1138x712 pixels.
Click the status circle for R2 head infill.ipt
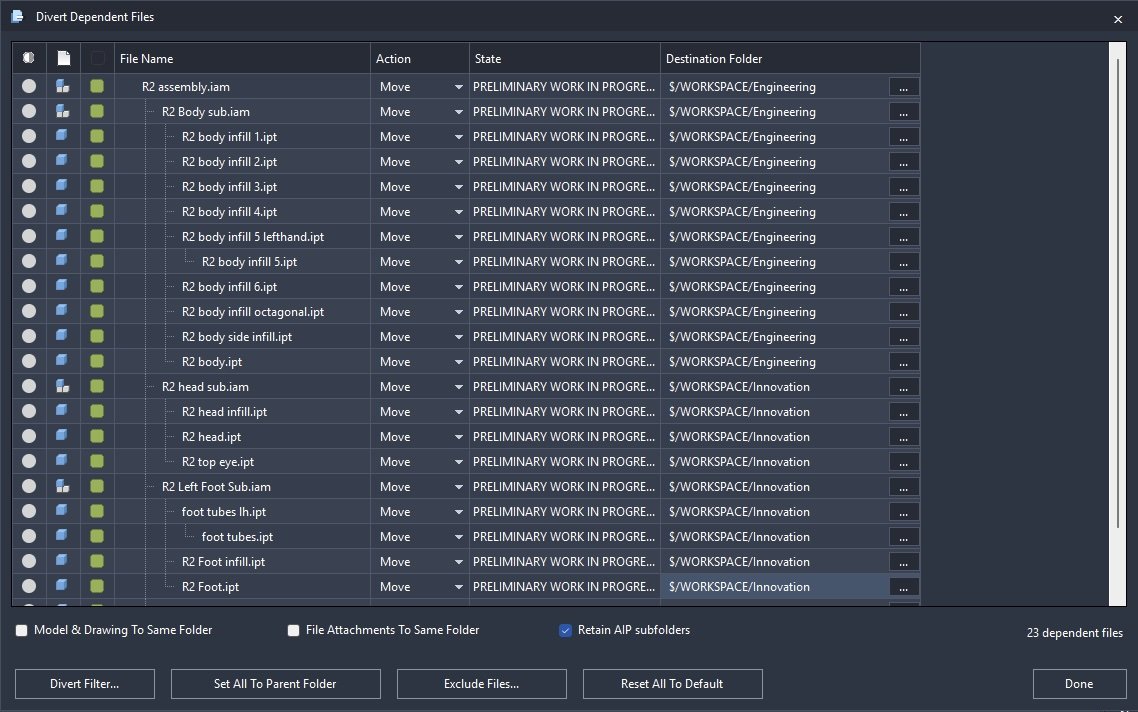click(29, 412)
